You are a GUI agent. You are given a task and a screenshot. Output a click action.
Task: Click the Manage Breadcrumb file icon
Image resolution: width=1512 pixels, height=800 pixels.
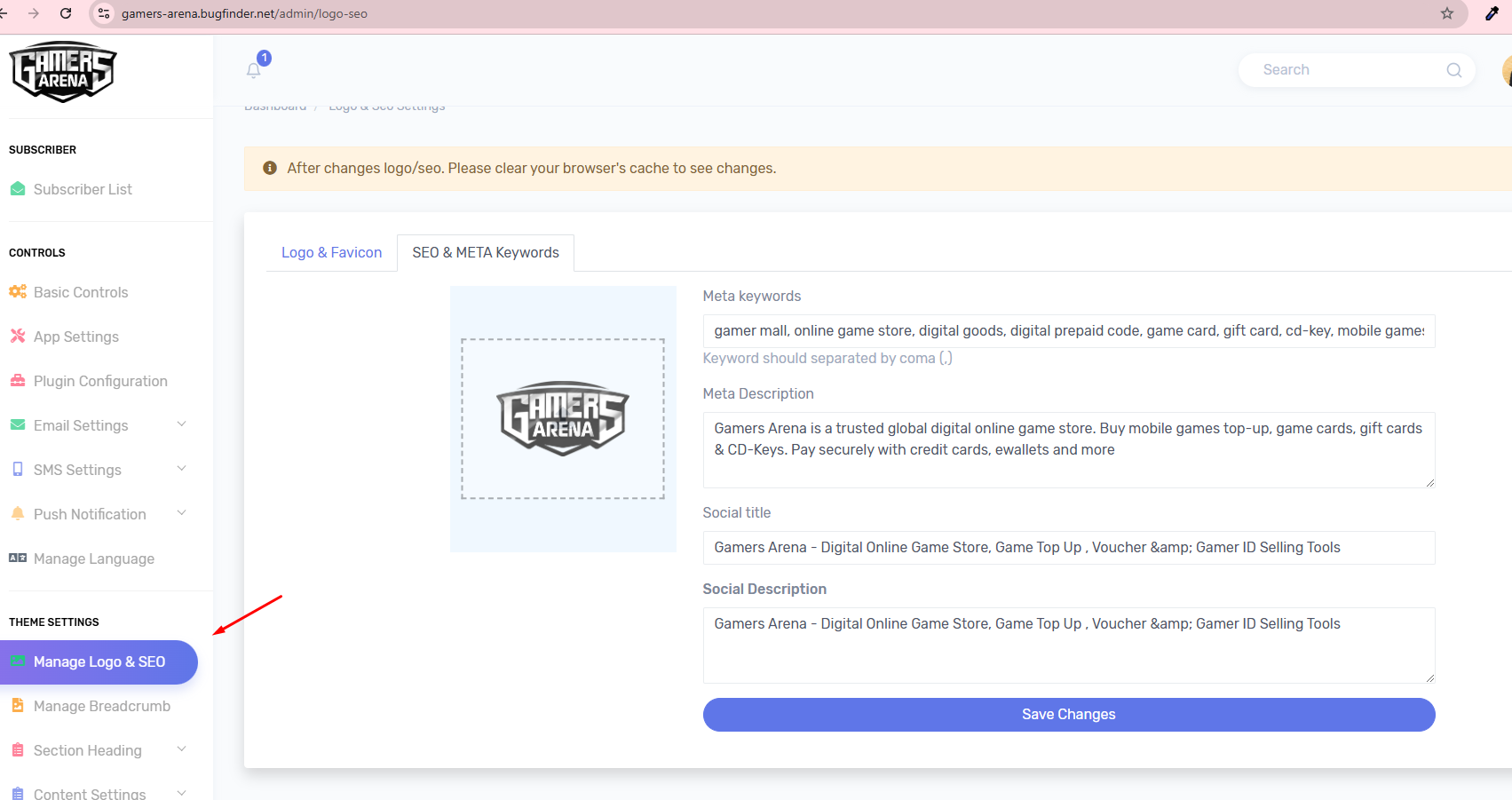[18, 705]
